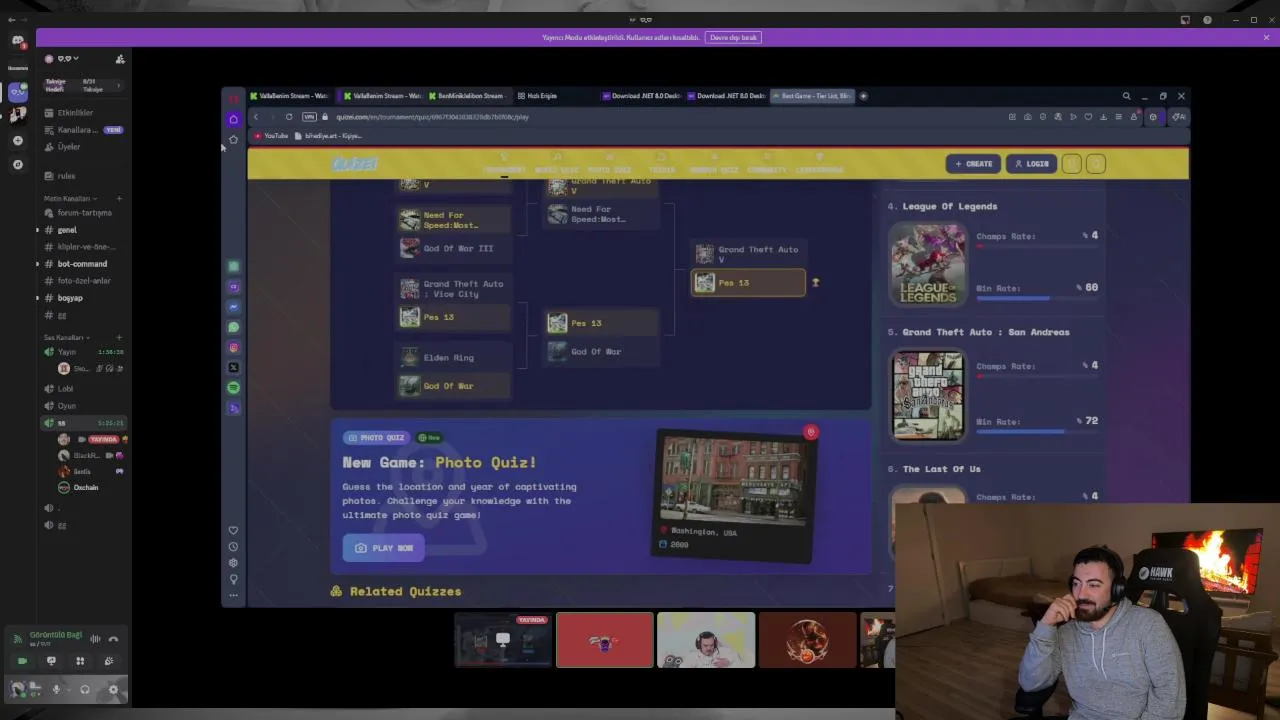The width and height of the screenshot is (1280, 720).
Task: Click the invite people icon in server header
Action: [x=120, y=59]
